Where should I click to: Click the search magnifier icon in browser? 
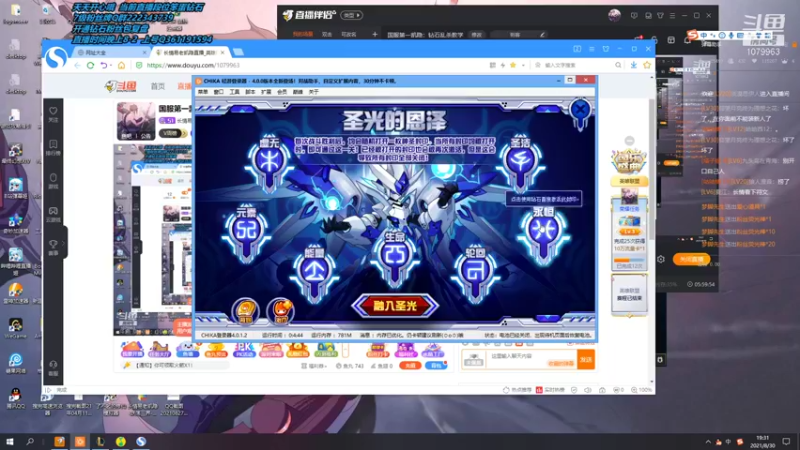pos(618,65)
